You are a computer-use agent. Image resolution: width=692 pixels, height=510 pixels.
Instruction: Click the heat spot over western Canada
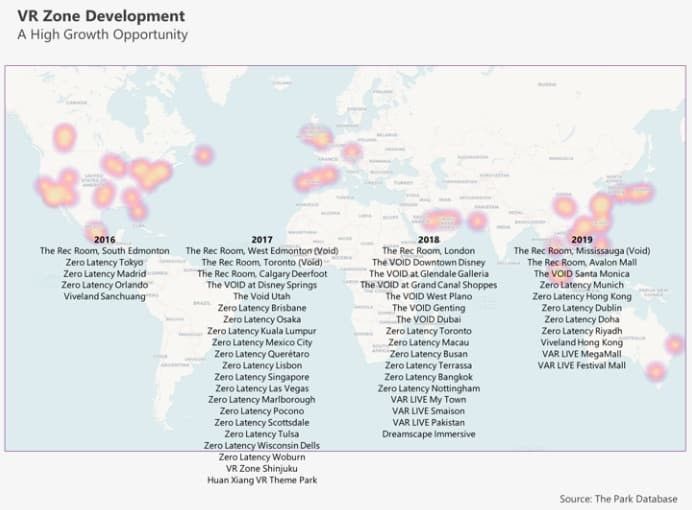point(65,137)
